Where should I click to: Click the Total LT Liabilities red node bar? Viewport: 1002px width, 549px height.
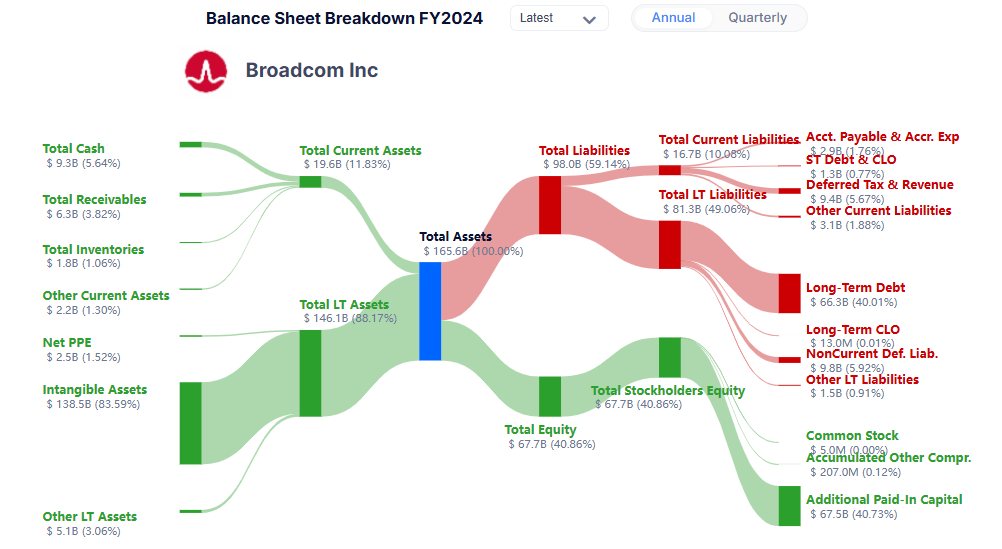click(670, 245)
